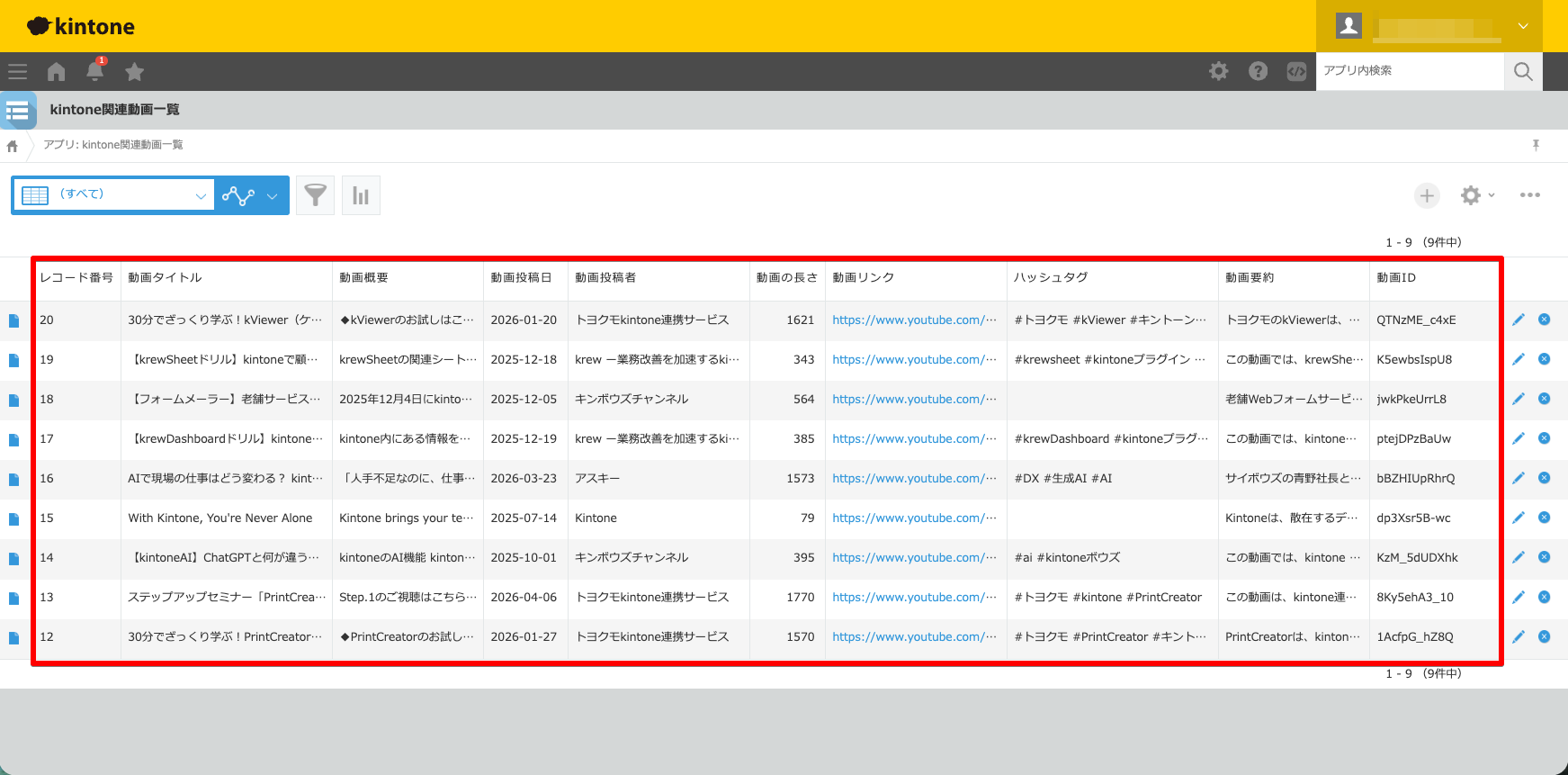Delete record 20 with the x icon

click(1545, 320)
